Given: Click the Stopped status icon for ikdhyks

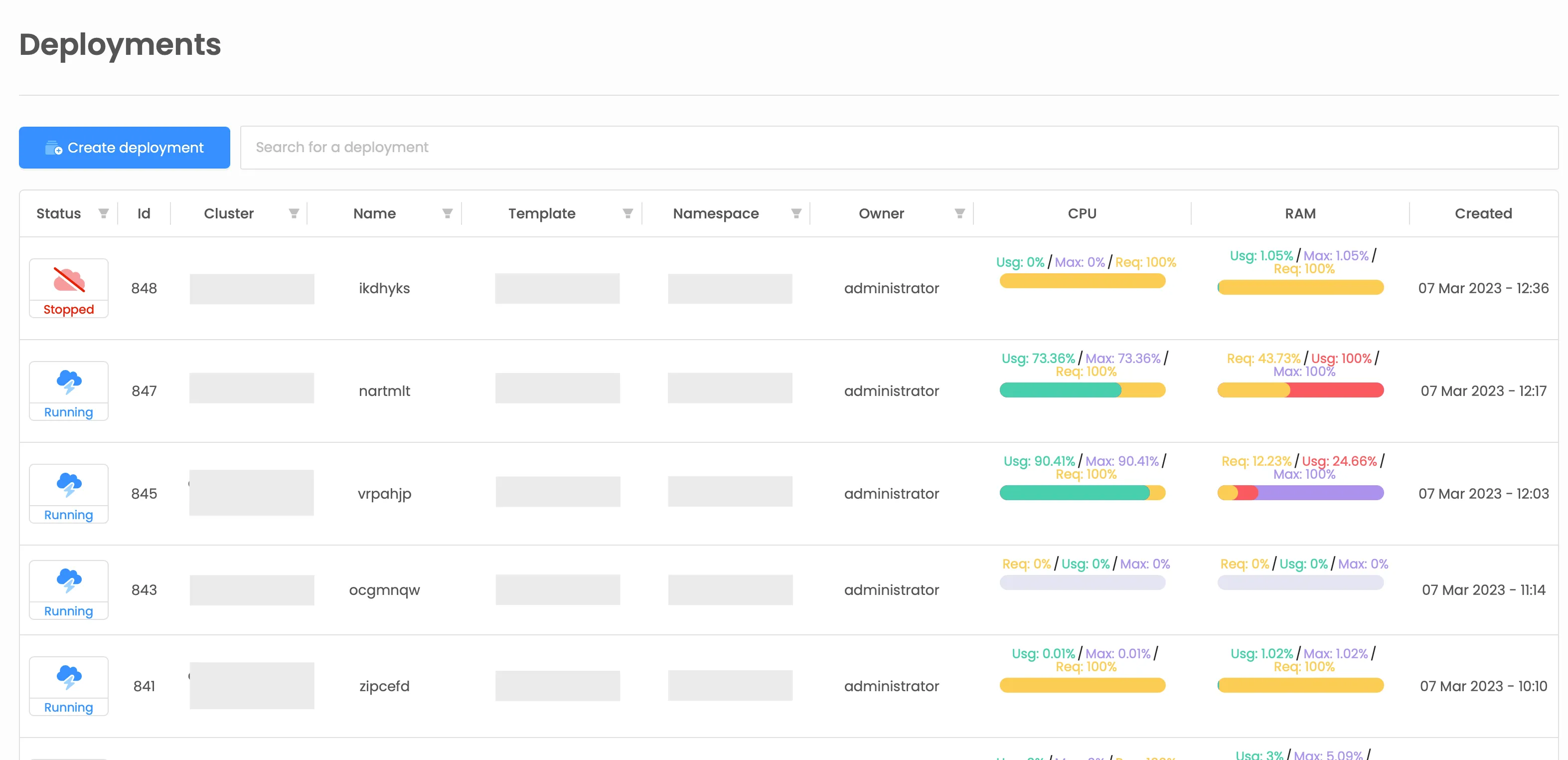Looking at the screenshot, I should coord(69,288).
